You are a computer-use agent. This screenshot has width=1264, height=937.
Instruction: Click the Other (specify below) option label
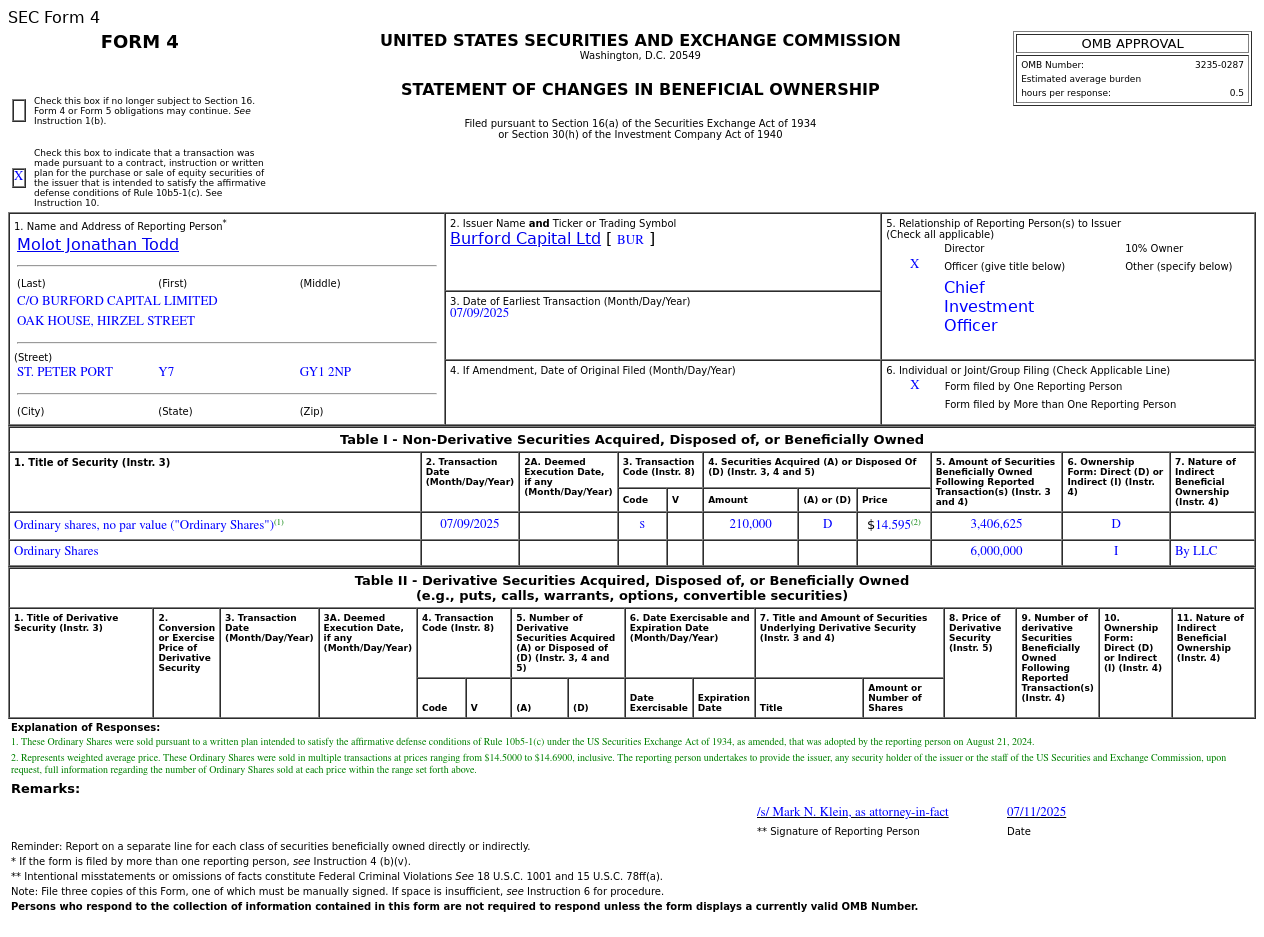point(1178,267)
